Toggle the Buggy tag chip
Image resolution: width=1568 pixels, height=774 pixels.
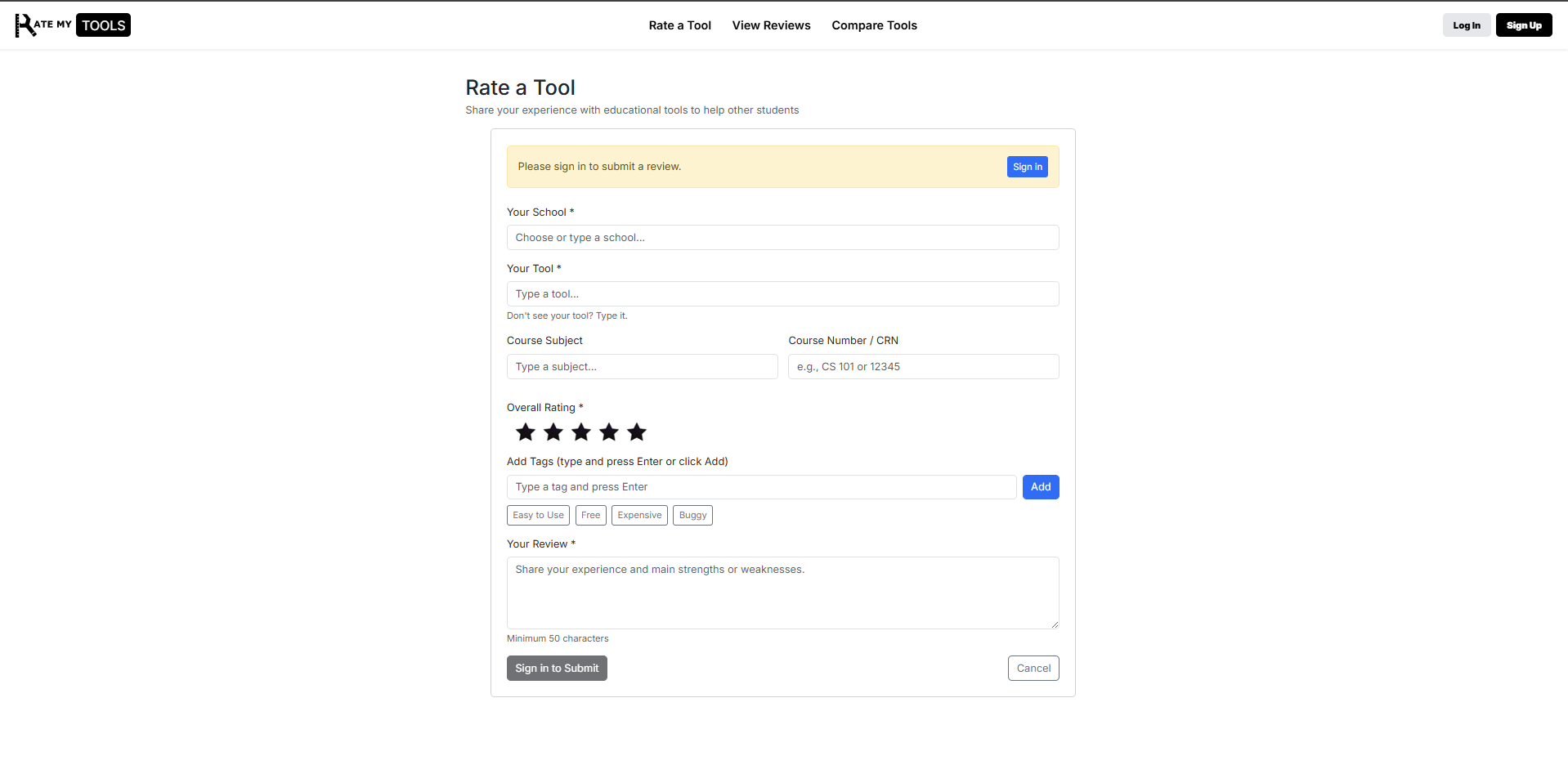click(692, 515)
